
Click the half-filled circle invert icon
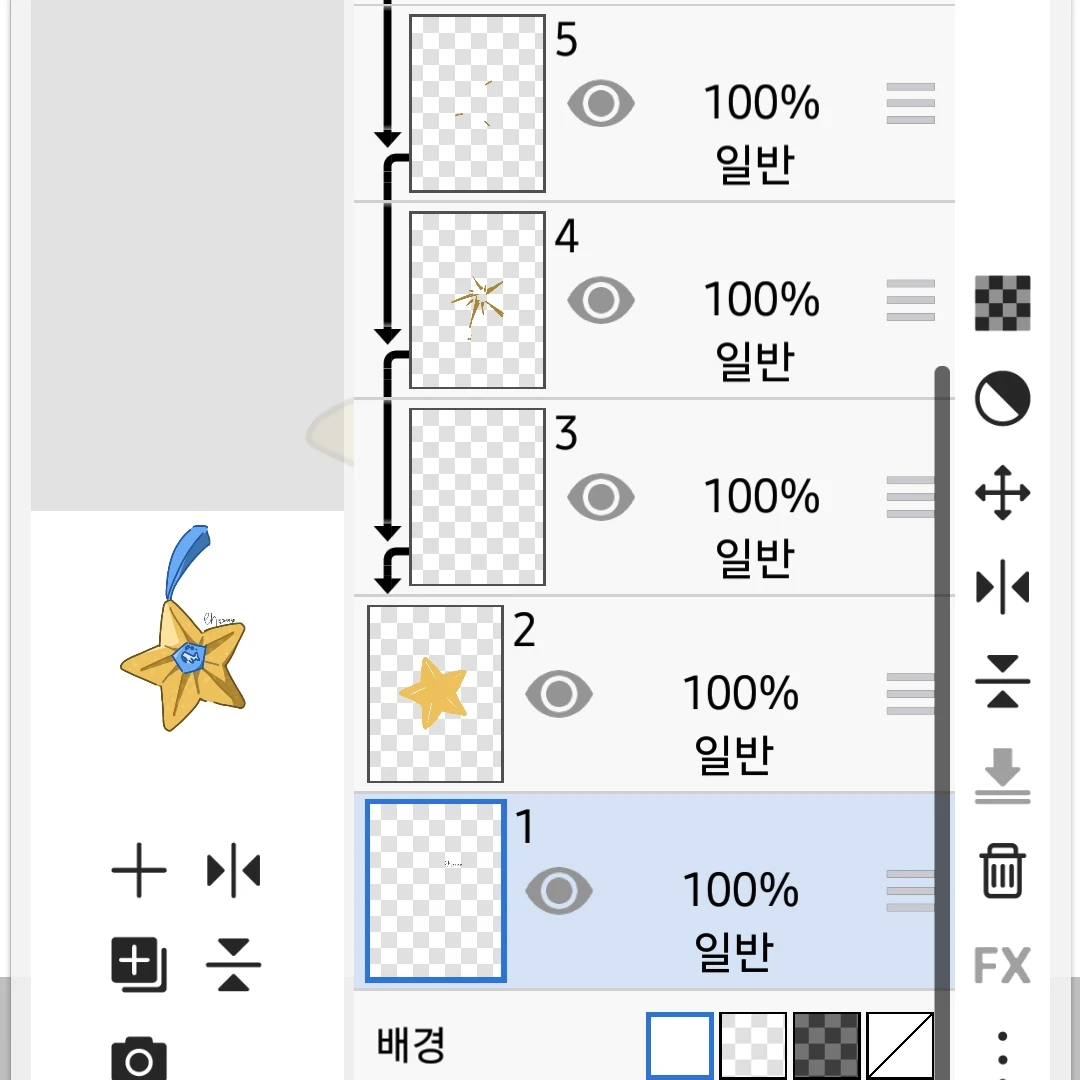point(1002,398)
